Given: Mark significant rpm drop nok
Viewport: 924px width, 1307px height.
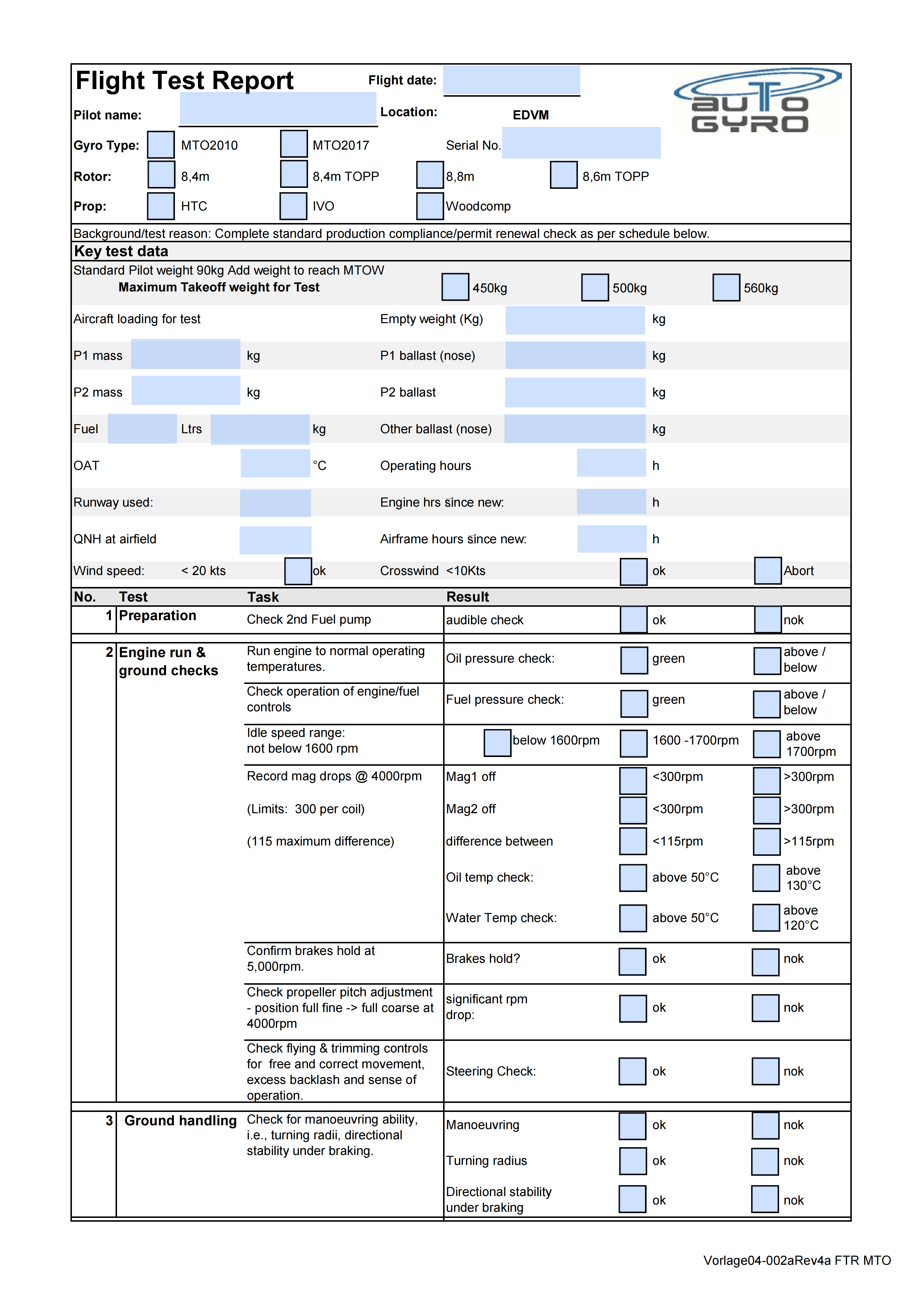Looking at the screenshot, I should pyautogui.click(x=766, y=1008).
